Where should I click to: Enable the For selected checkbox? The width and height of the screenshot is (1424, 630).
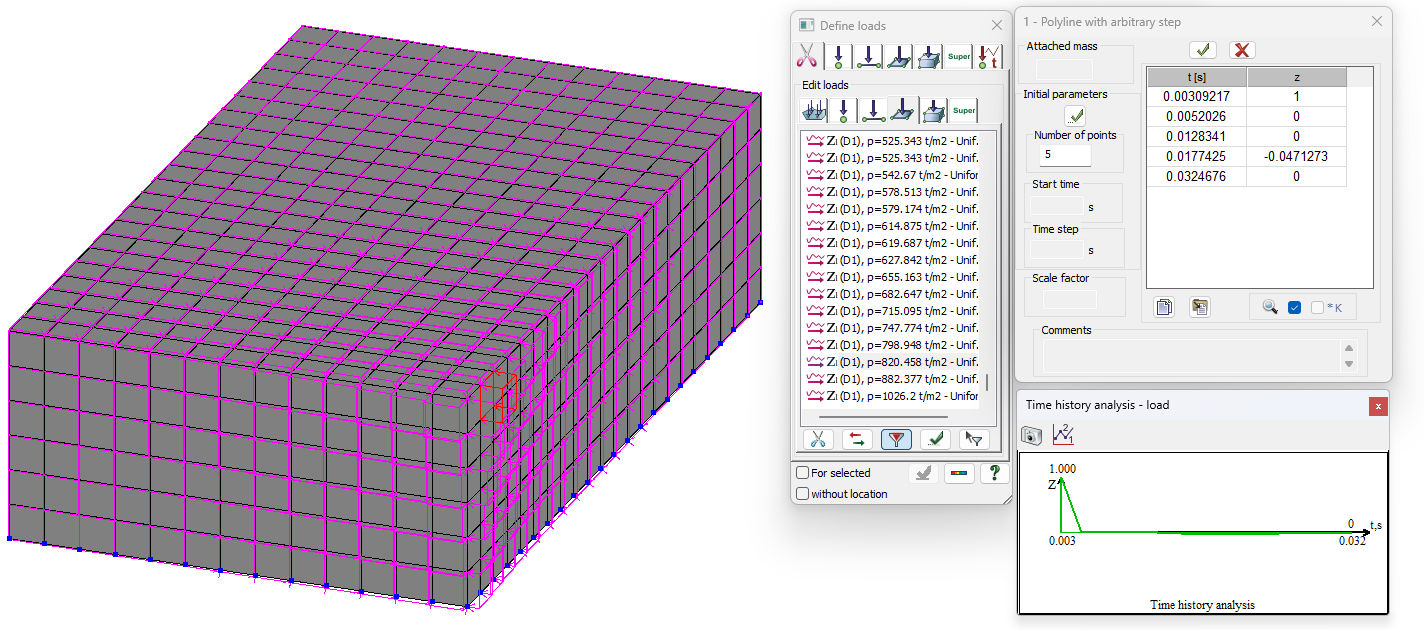802,473
